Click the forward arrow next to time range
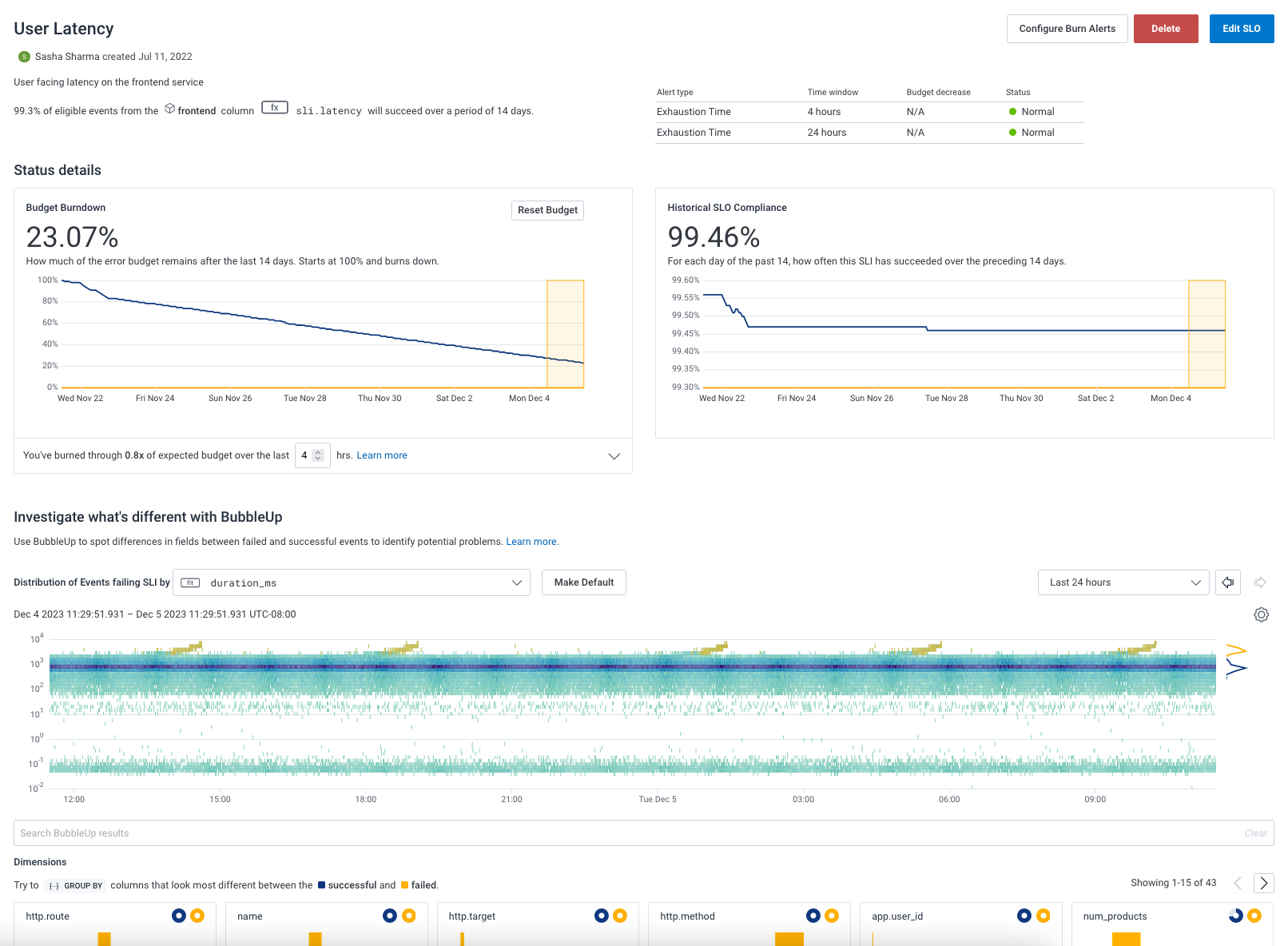The image size is (1288, 946). [1260, 582]
